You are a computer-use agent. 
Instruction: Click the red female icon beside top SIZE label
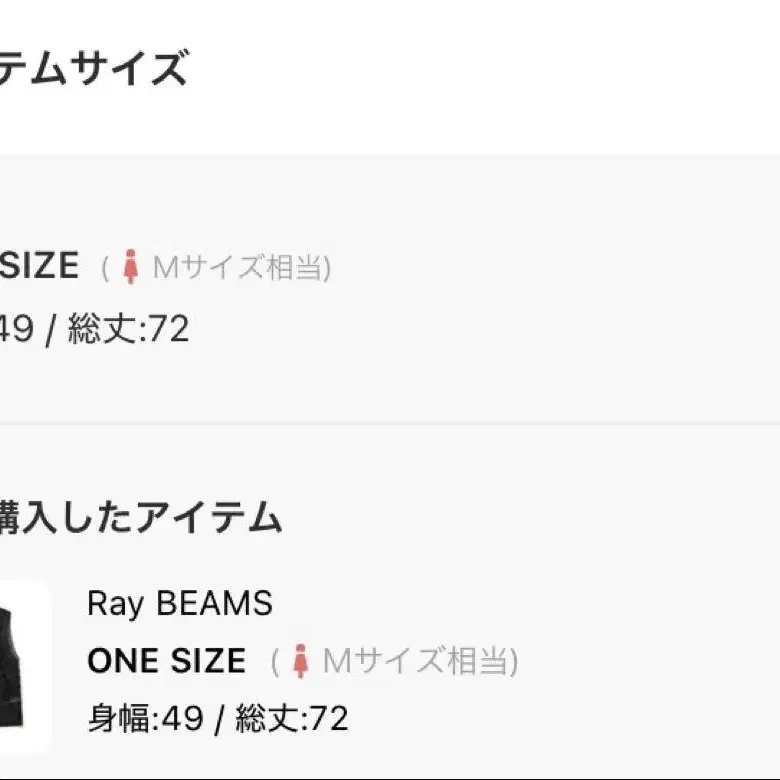click(x=131, y=267)
